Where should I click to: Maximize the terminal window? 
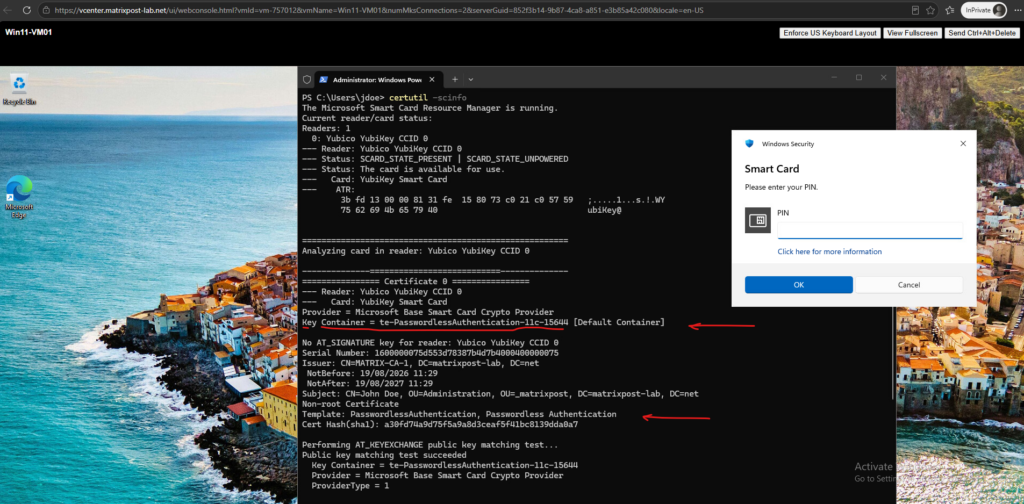859,77
